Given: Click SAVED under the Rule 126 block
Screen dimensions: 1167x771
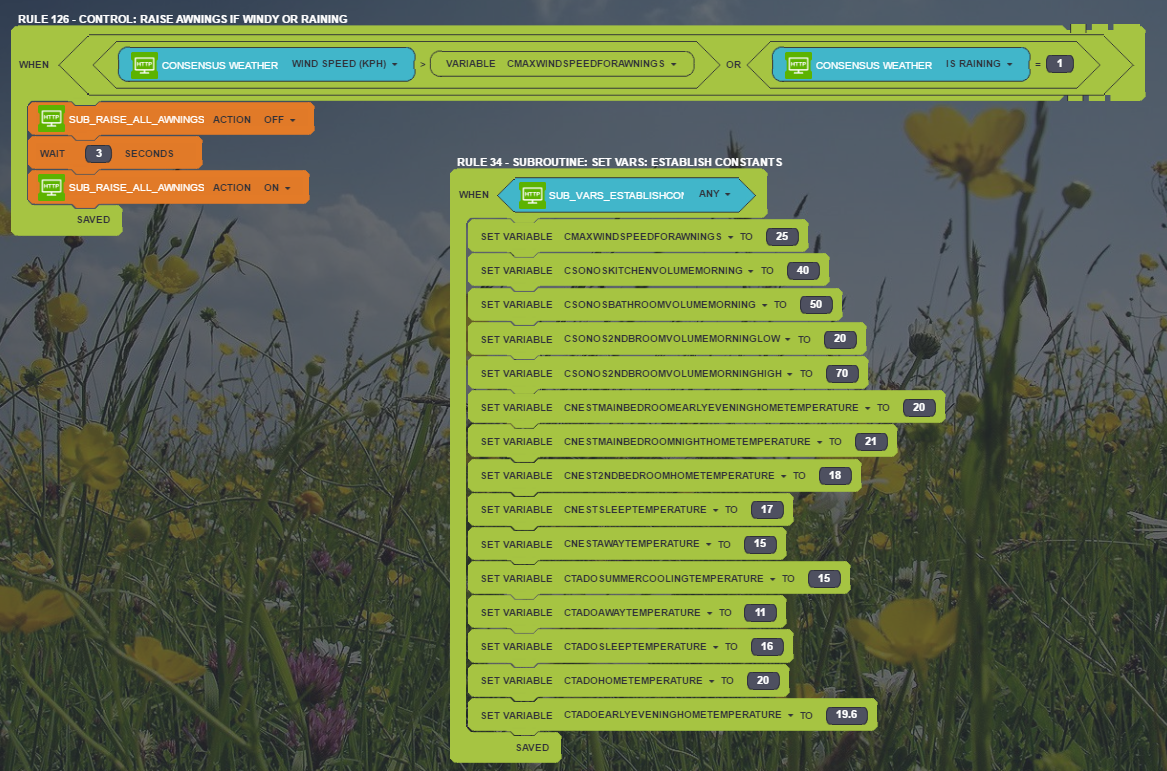Looking at the screenshot, I should pos(94,220).
